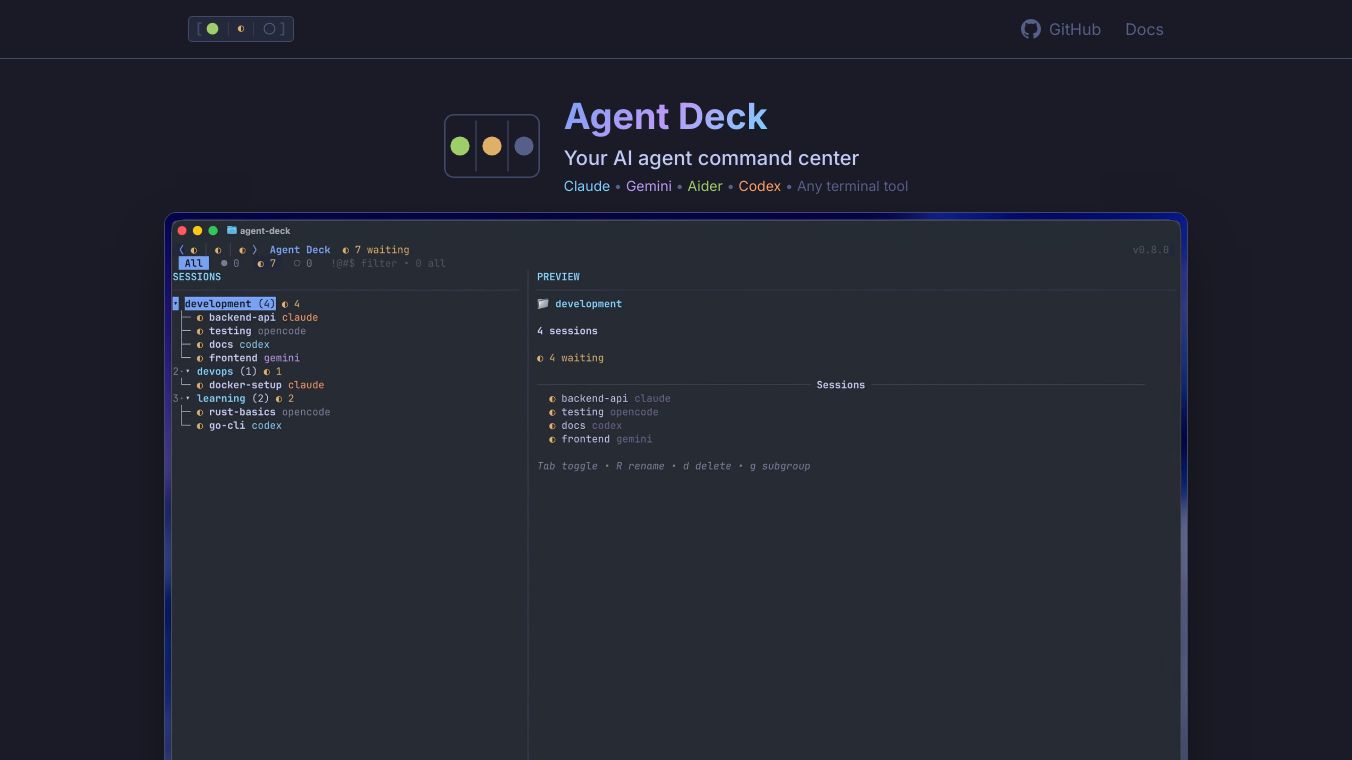The height and width of the screenshot is (760, 1352).
Task: Click the yellow dot in the logo card
Action: pyautogui.click(x=492, y=146)
